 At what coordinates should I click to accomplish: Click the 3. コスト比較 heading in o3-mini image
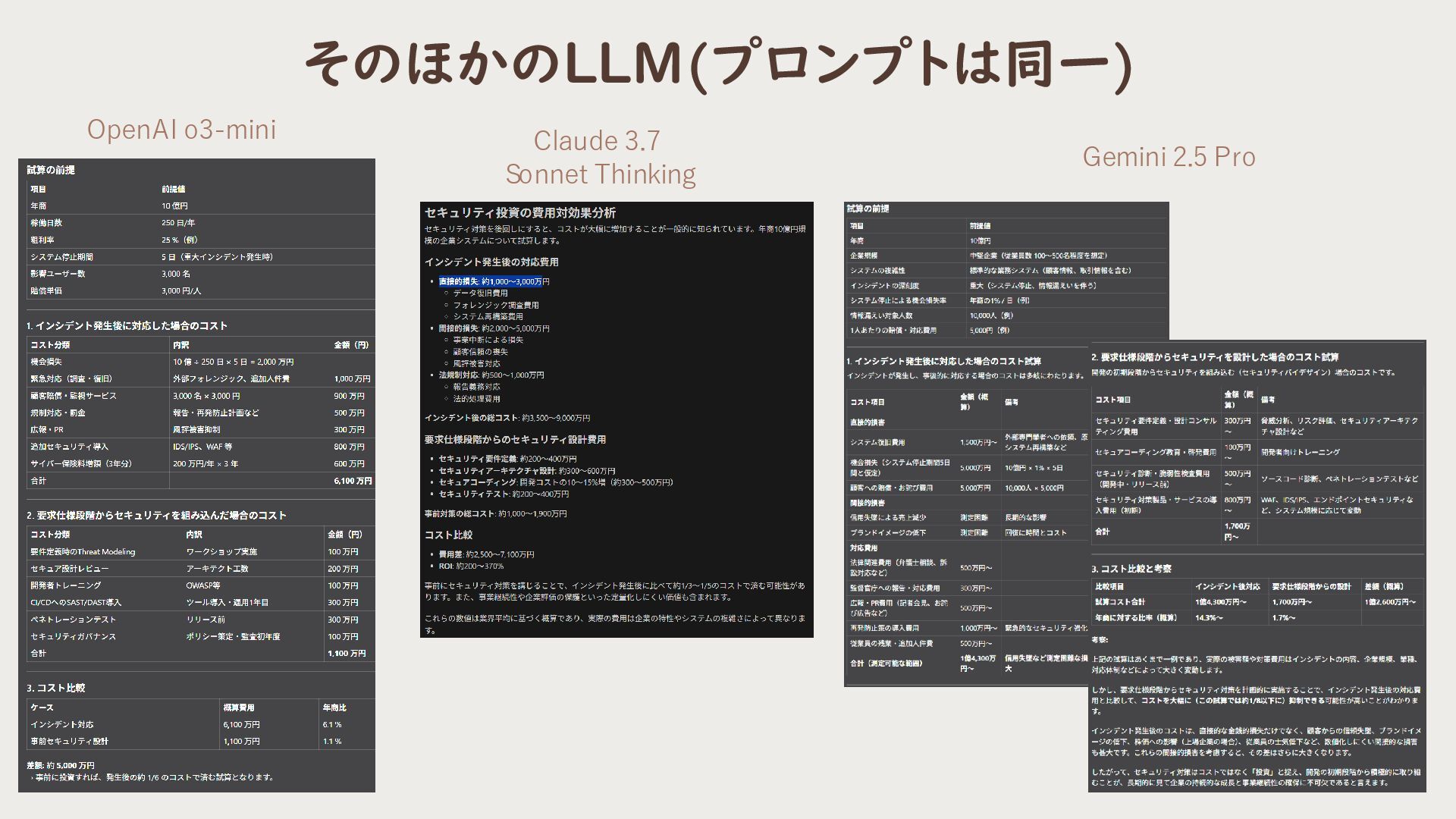coord(56,688)
